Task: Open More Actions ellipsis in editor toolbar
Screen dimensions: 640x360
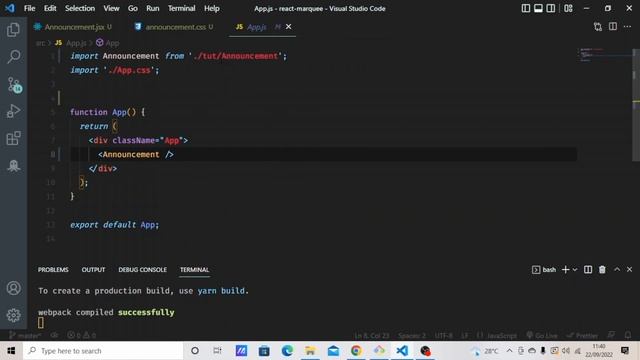Action: pyautogui.click(x=627, y=27)
